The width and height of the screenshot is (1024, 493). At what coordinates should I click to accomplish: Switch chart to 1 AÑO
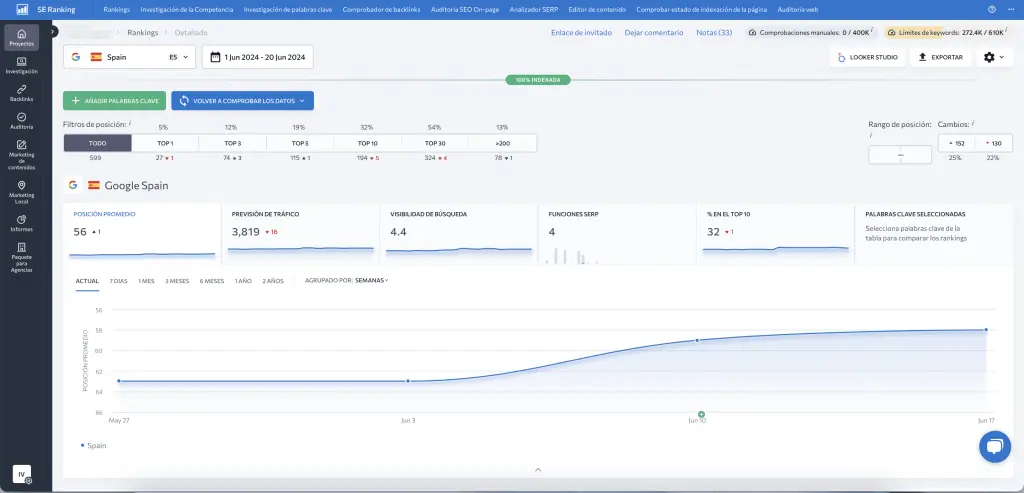tap(243, 281)
